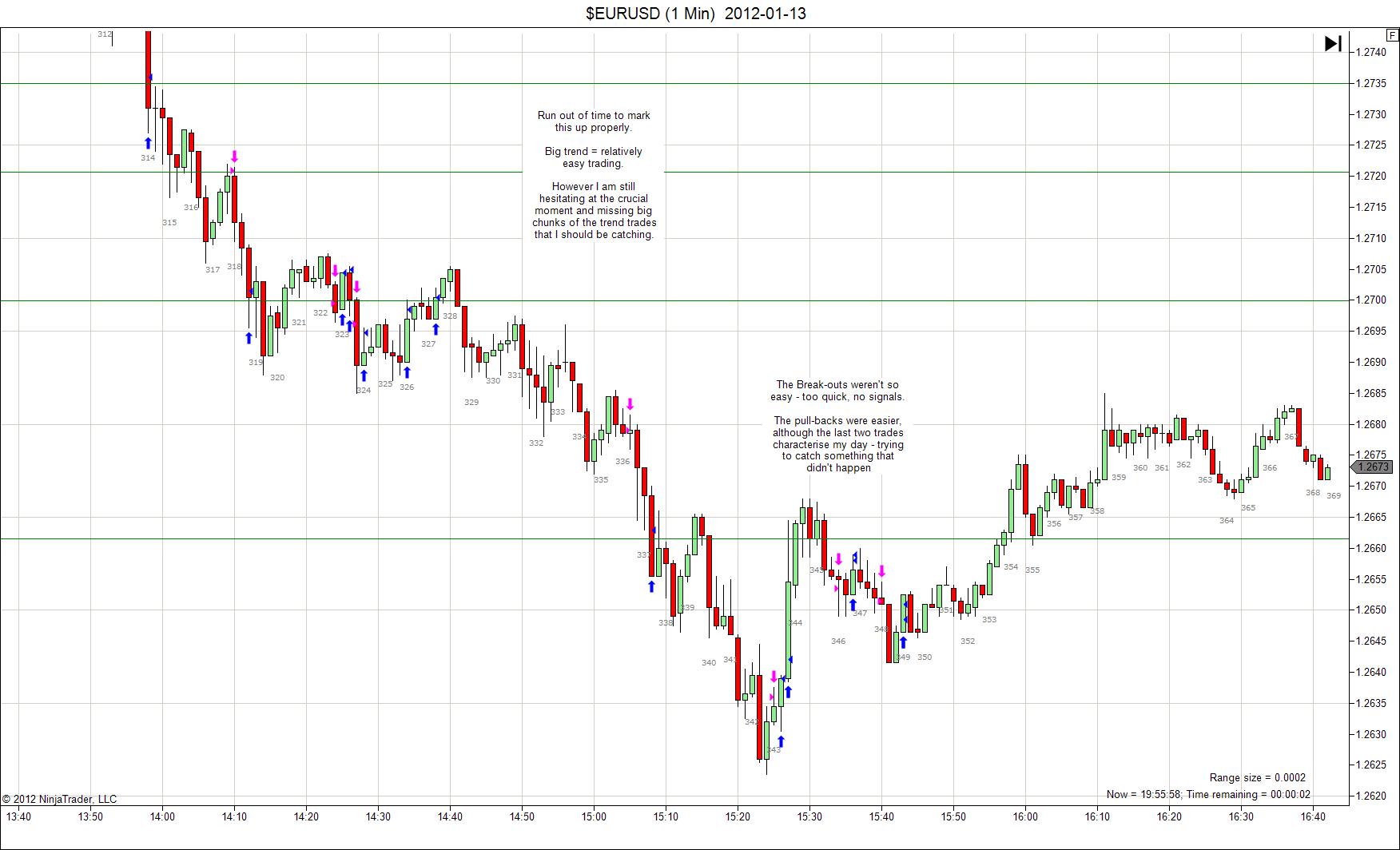1400x850 pixels.
Task: Select the 'Break-outs weren't so easy' annotation
Action: click(x=837, y=391)
